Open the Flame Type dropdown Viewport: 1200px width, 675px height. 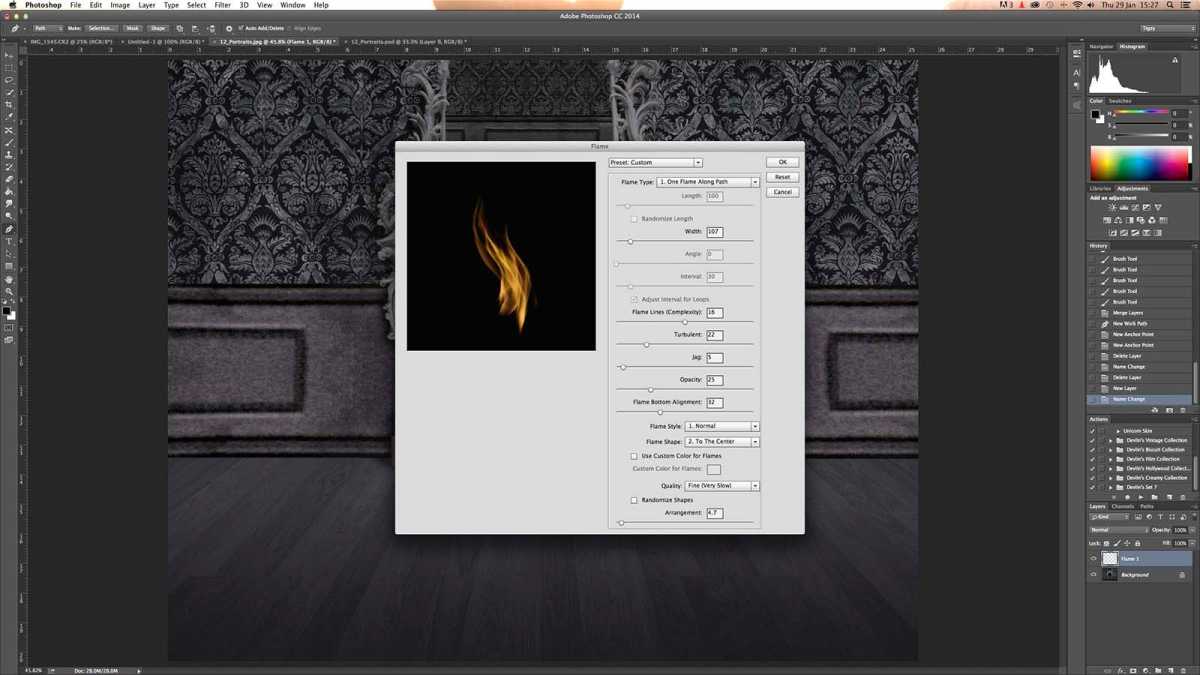pos(709,182)
